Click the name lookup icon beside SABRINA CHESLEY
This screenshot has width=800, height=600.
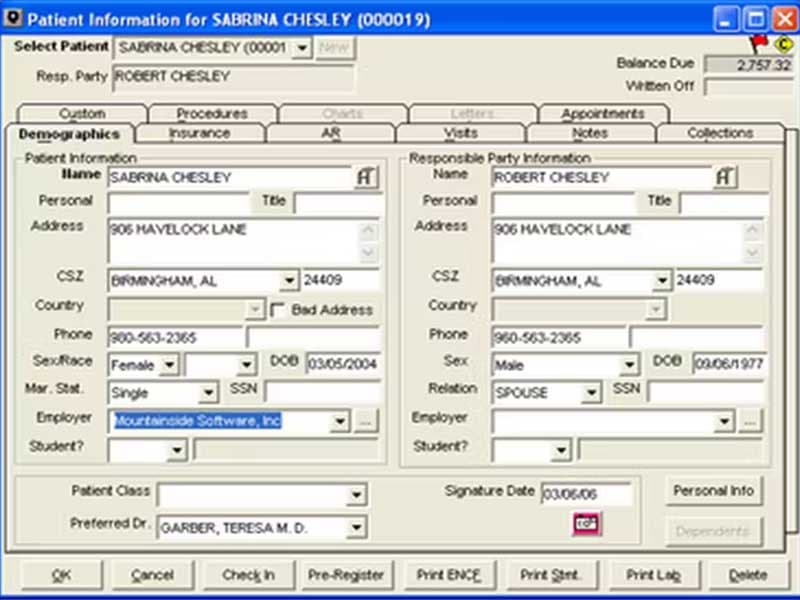pyautogui.click(x=366, y=177)
